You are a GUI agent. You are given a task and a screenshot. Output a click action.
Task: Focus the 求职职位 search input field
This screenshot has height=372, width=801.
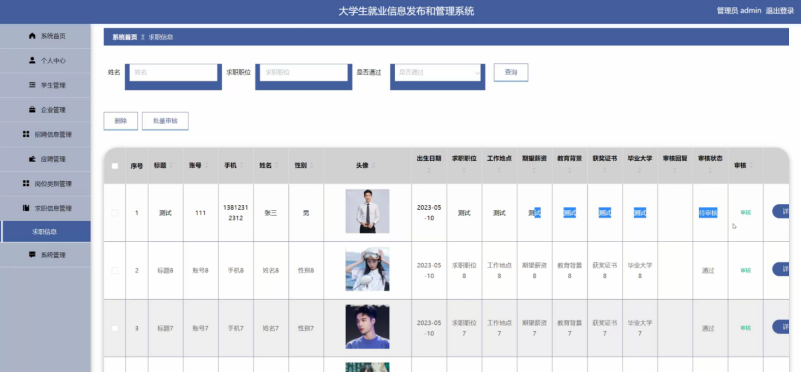(303, 73)
